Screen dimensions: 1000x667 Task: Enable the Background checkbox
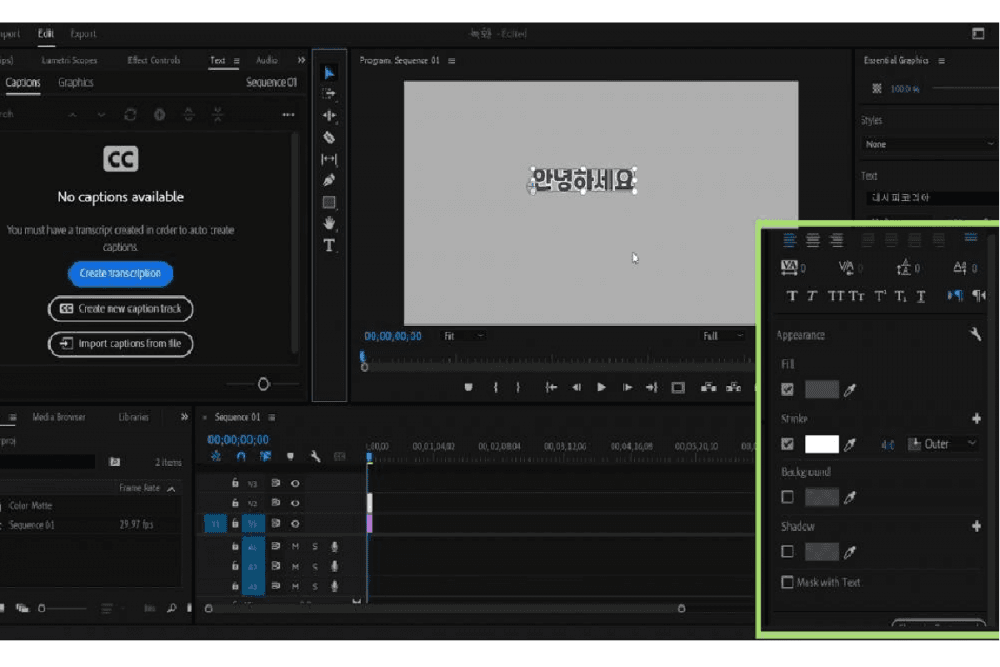[788, 497]
